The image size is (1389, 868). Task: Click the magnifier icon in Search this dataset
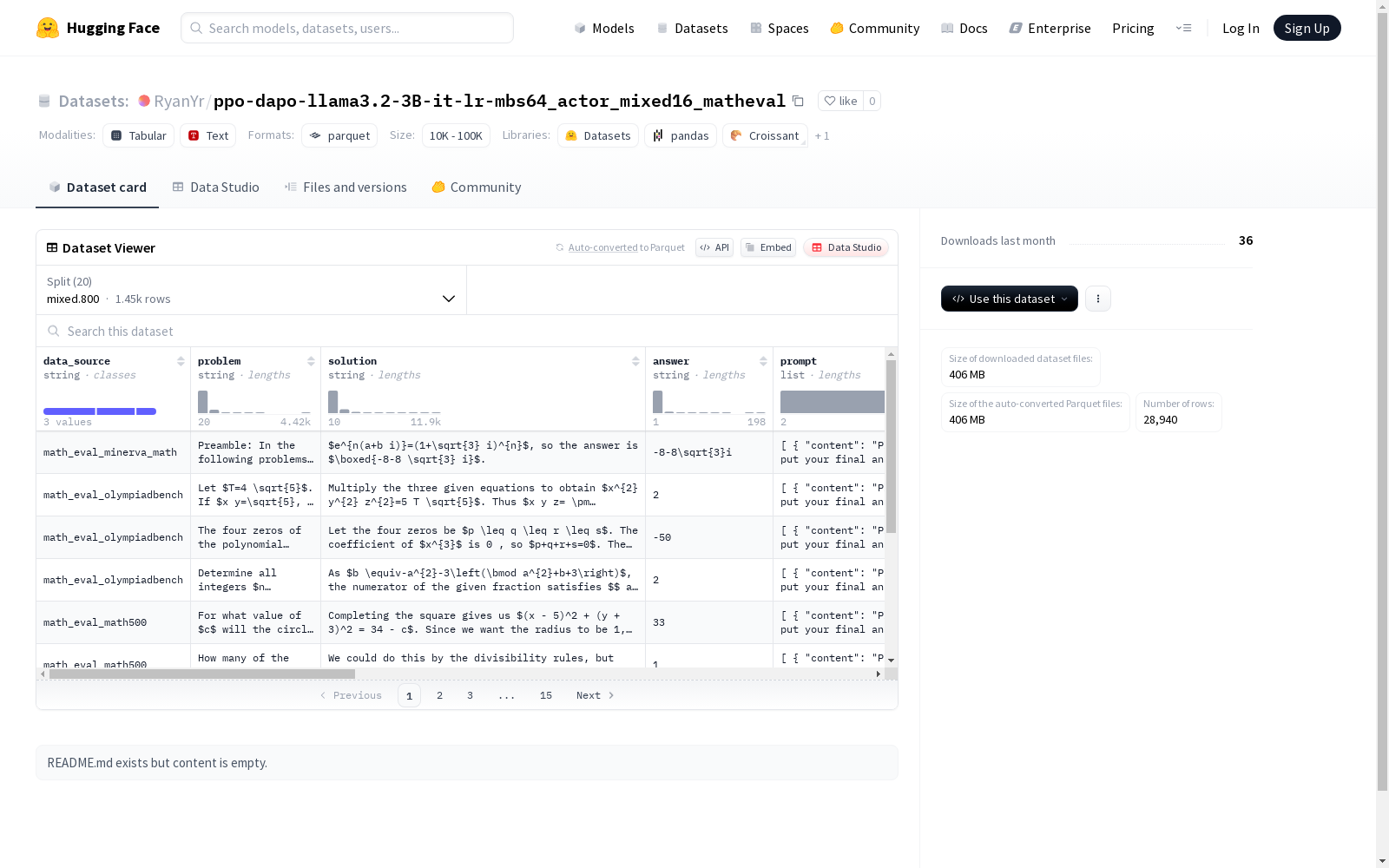pos(54,331)
